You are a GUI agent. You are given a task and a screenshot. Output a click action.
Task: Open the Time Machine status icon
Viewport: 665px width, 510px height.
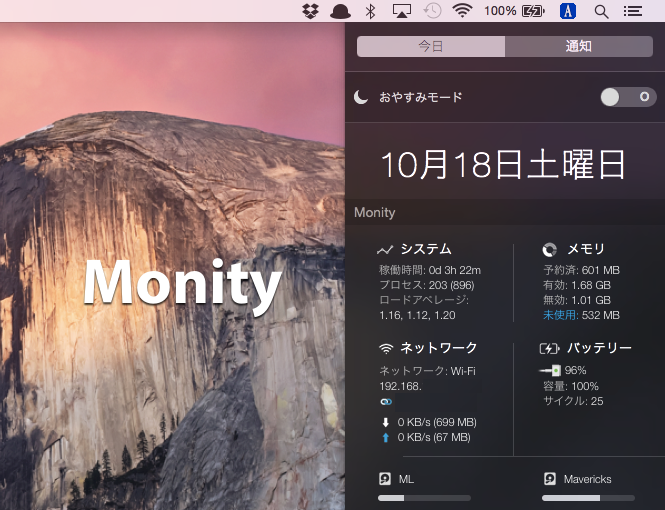point(432,11)
